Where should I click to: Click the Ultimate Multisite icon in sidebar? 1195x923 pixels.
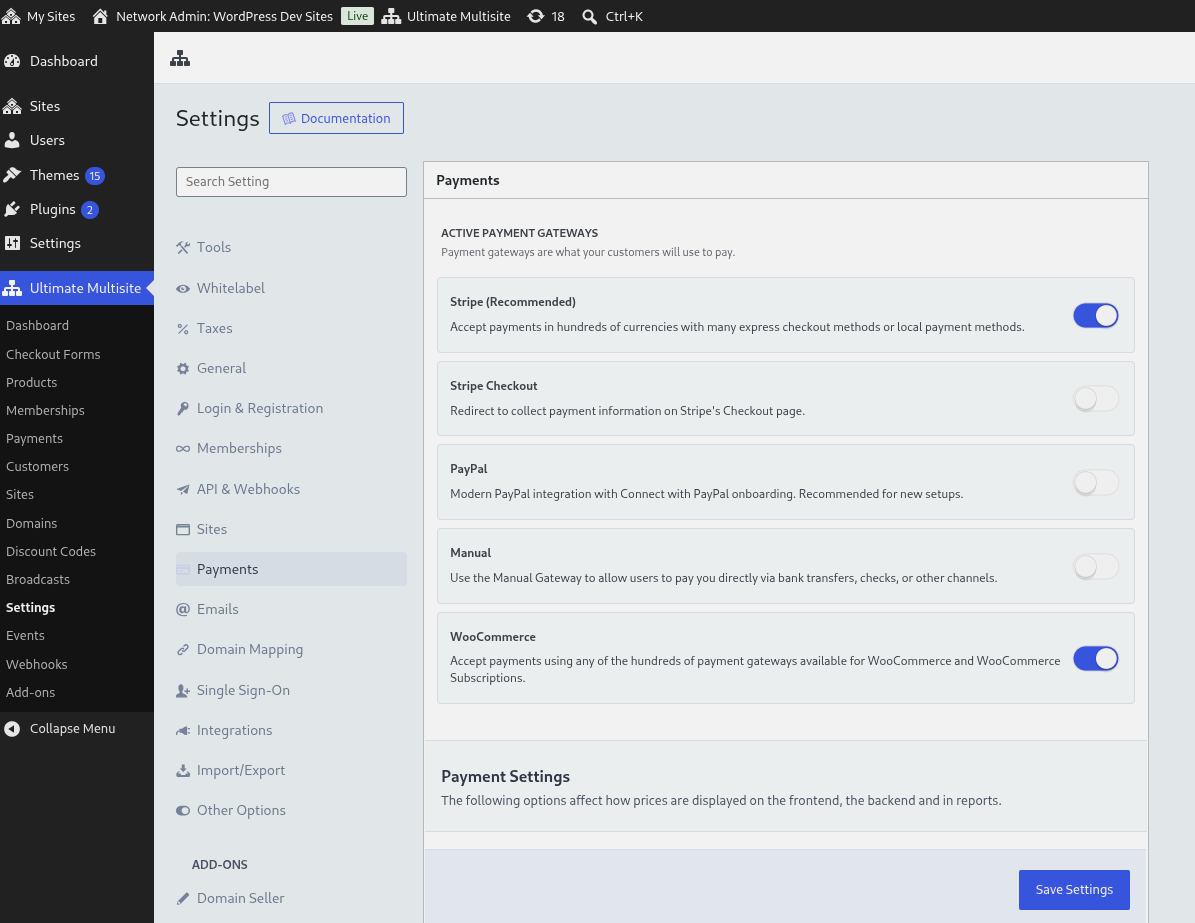tap(12, 288)
